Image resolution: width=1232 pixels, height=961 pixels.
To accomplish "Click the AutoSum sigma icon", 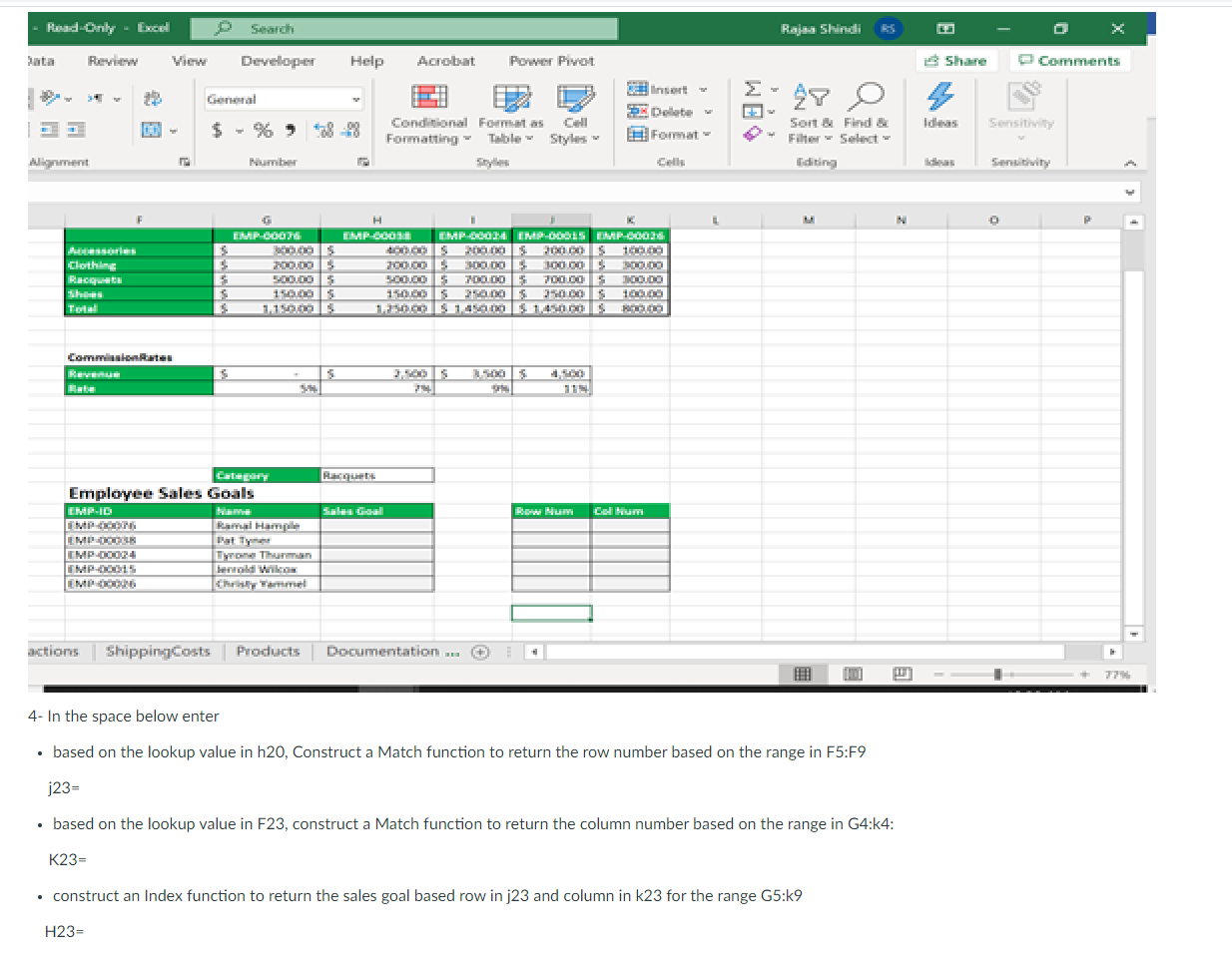I will 753,89.
